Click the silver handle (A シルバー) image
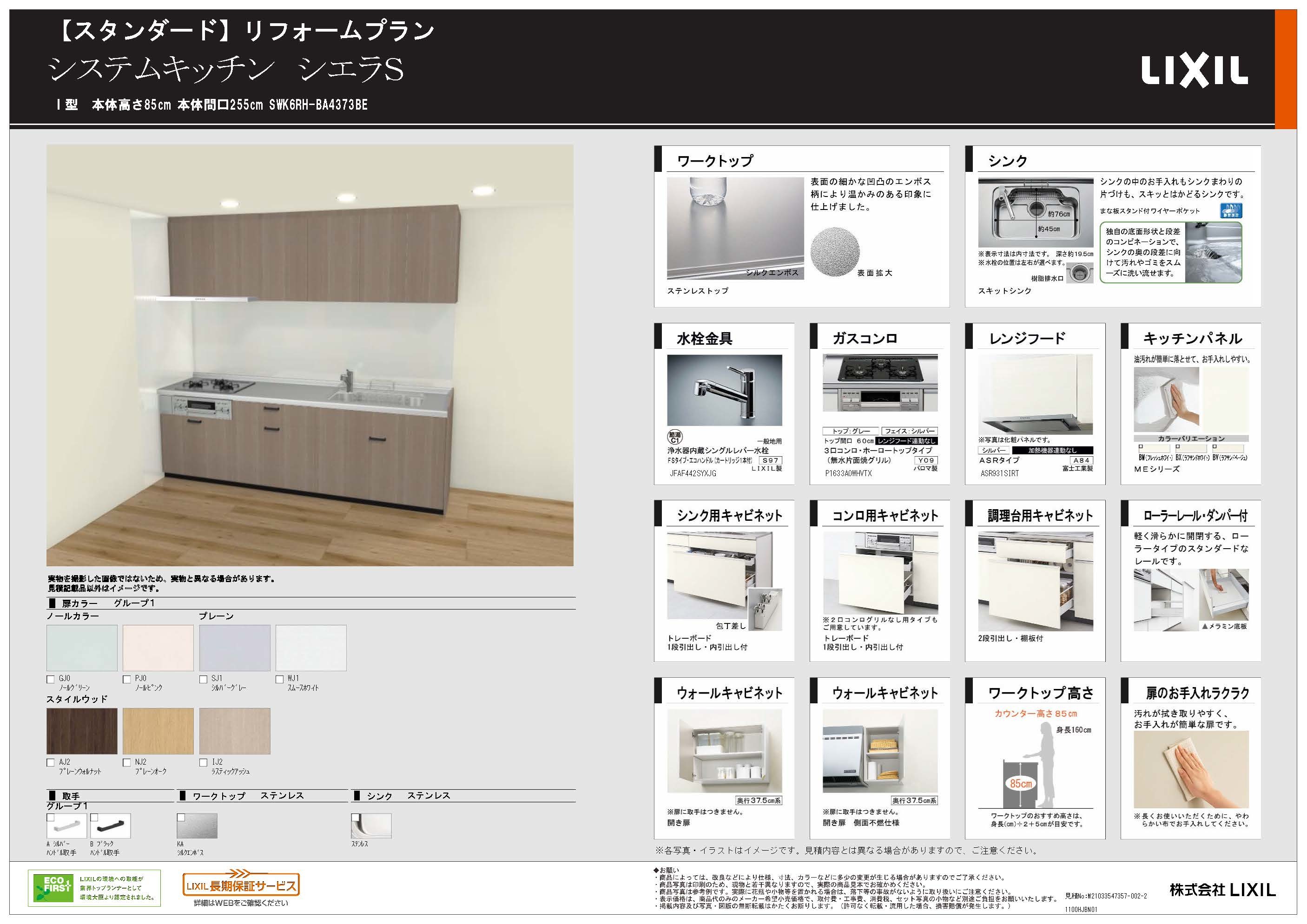 (x=66, y=826)
